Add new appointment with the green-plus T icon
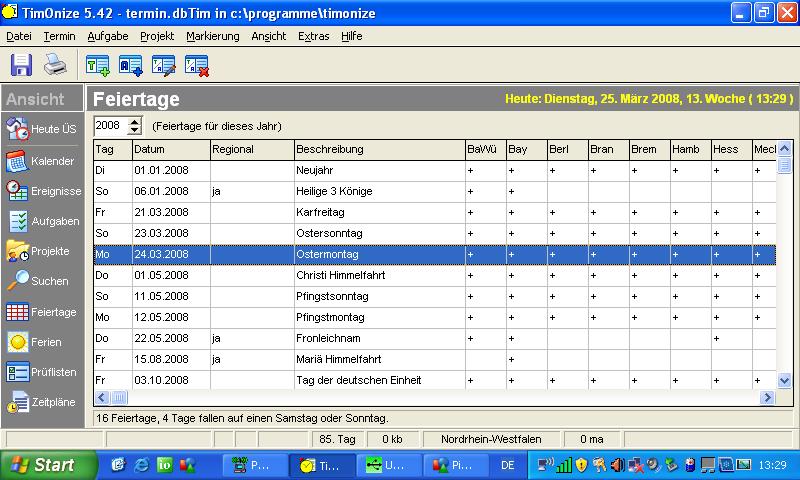The height and width of the screenshot is (480, 800). click(x=97, y=66)
